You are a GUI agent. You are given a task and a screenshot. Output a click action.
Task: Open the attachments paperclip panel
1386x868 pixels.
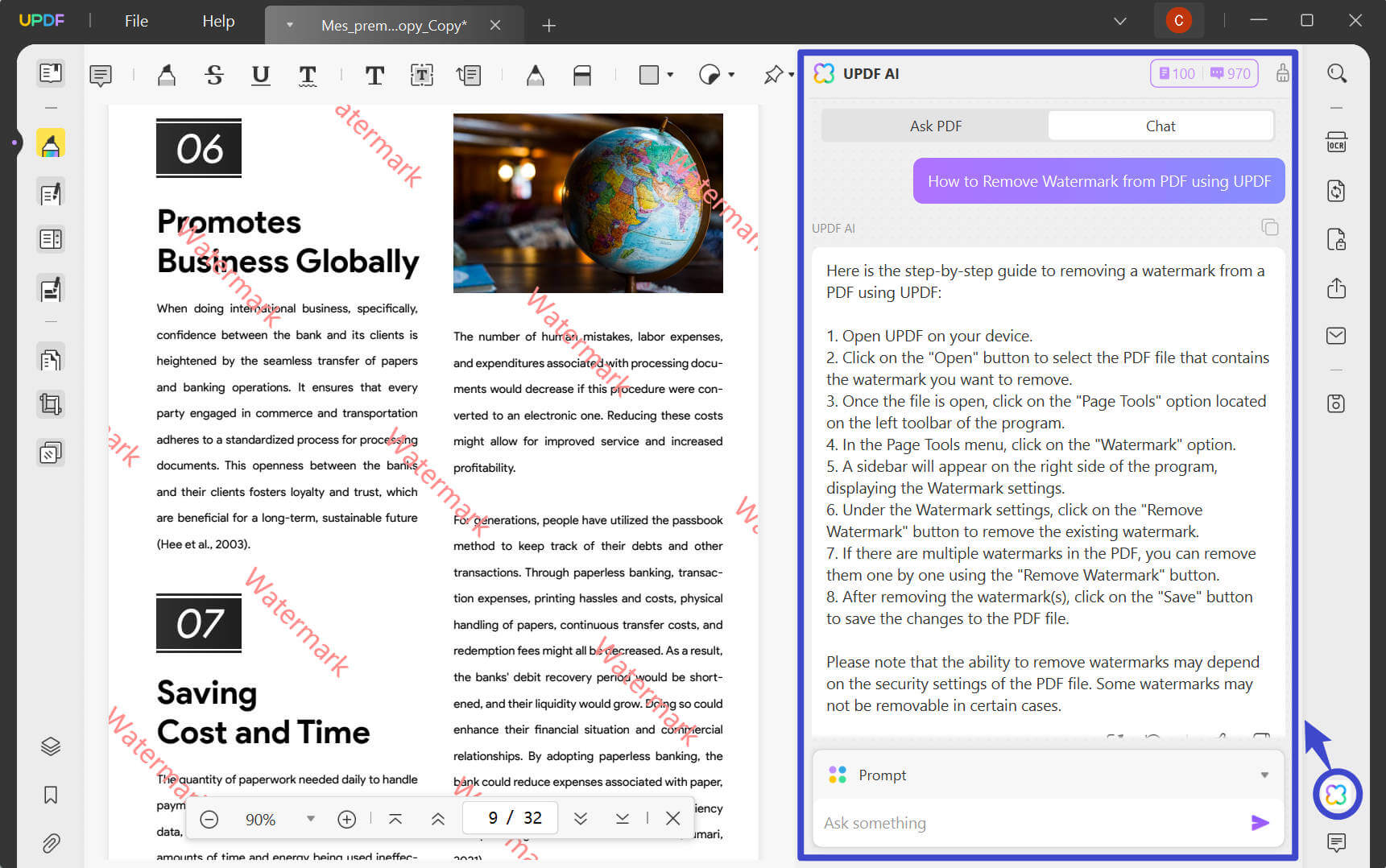tap(51, 843)
